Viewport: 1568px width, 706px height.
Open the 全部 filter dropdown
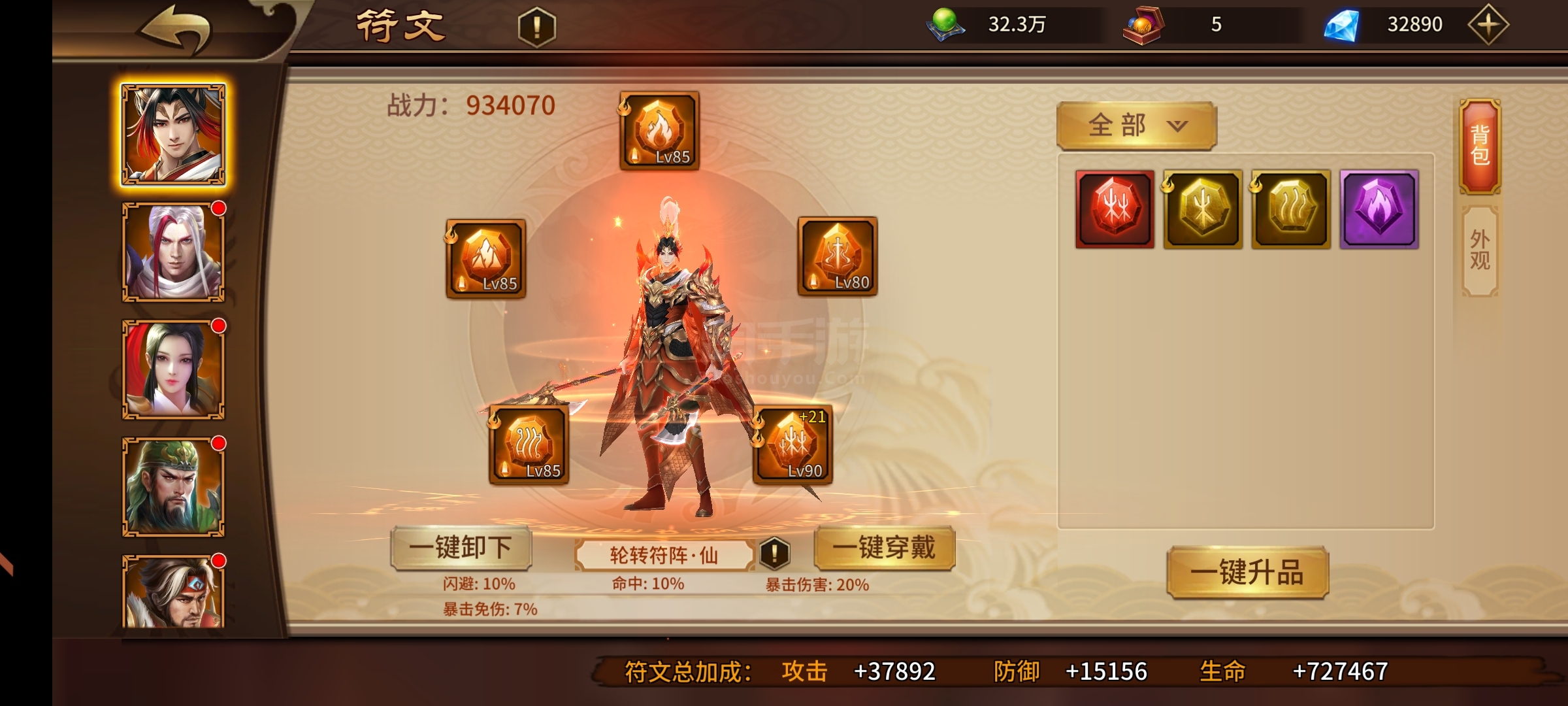point(1136,126)
